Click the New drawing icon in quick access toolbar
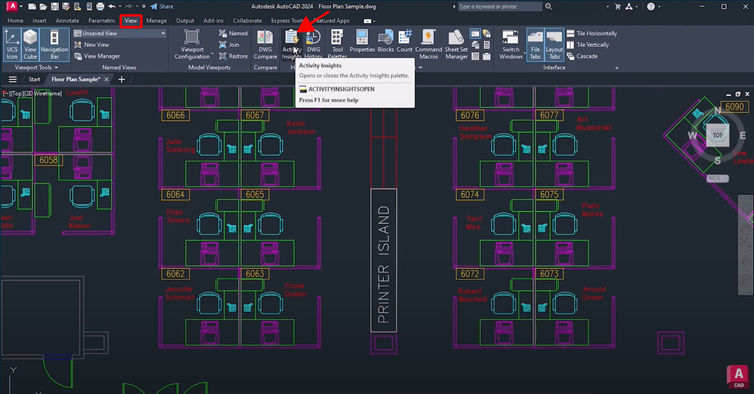Image resolution: width=754 pixels, height=394 pixels. [32, 7]
